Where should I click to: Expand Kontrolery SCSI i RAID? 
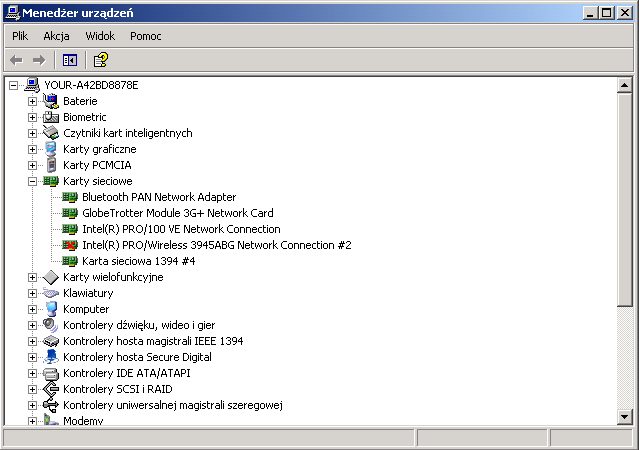(32, 389)
